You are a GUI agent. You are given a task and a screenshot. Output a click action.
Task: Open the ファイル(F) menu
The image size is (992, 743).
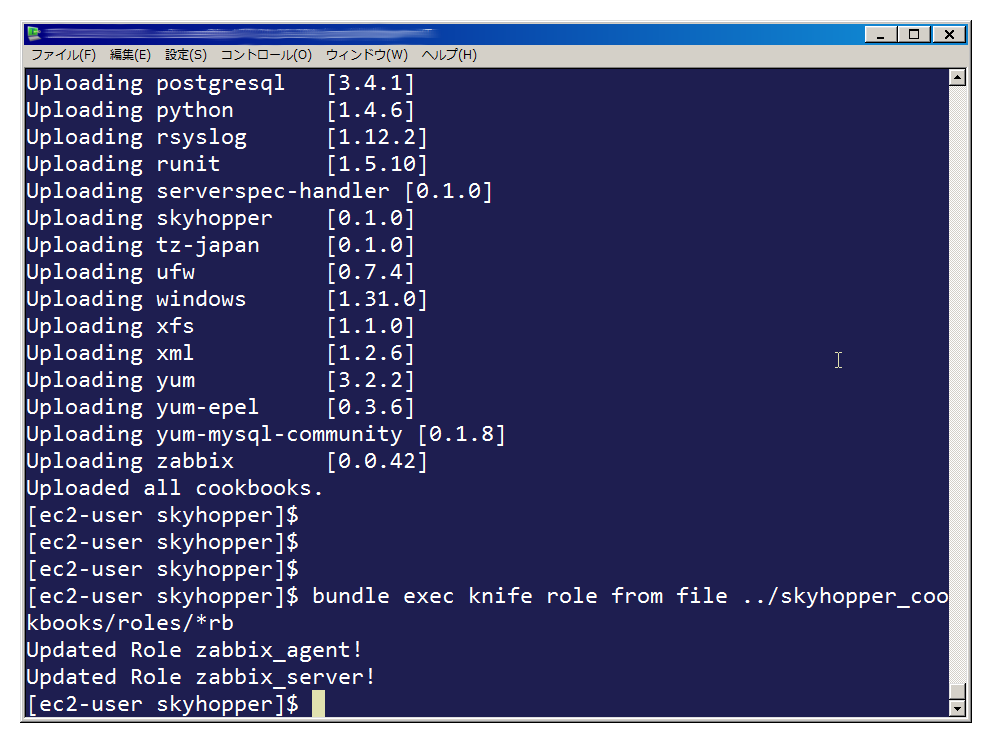click(63, 55)
